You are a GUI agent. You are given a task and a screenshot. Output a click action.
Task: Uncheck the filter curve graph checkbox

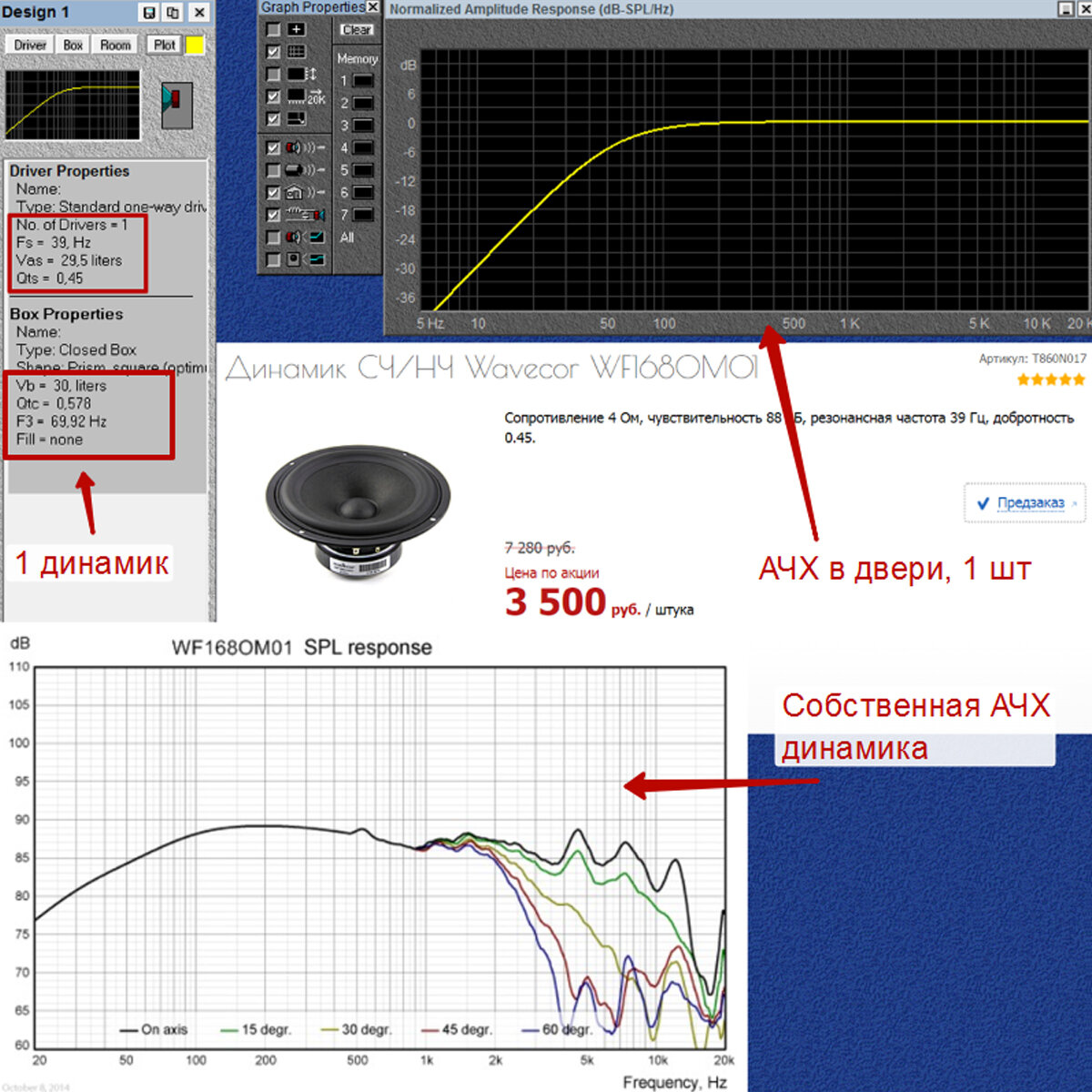click(273, 118)
